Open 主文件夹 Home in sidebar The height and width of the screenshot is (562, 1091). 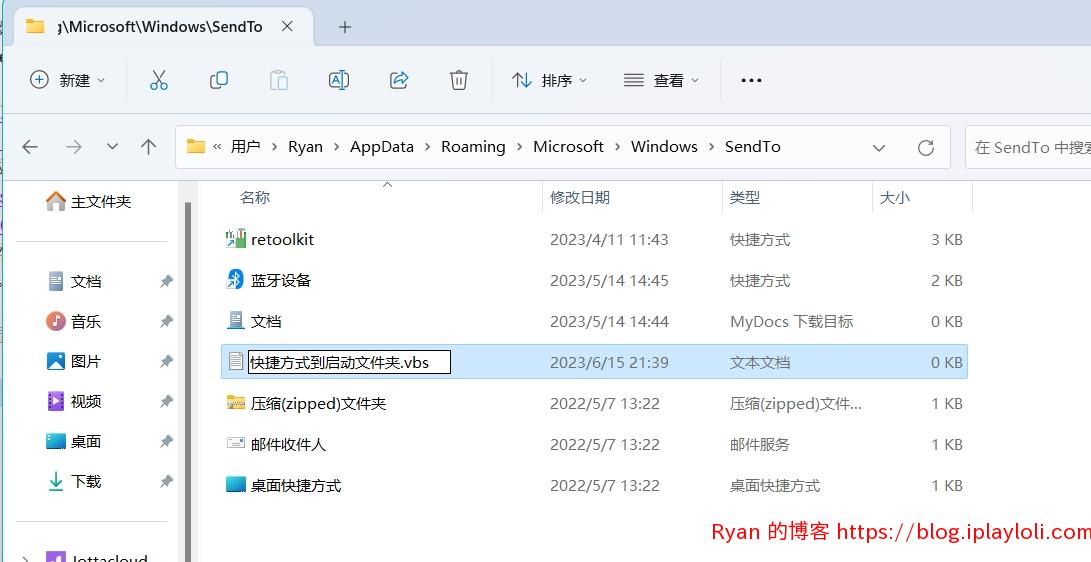(x=88, y=202)
